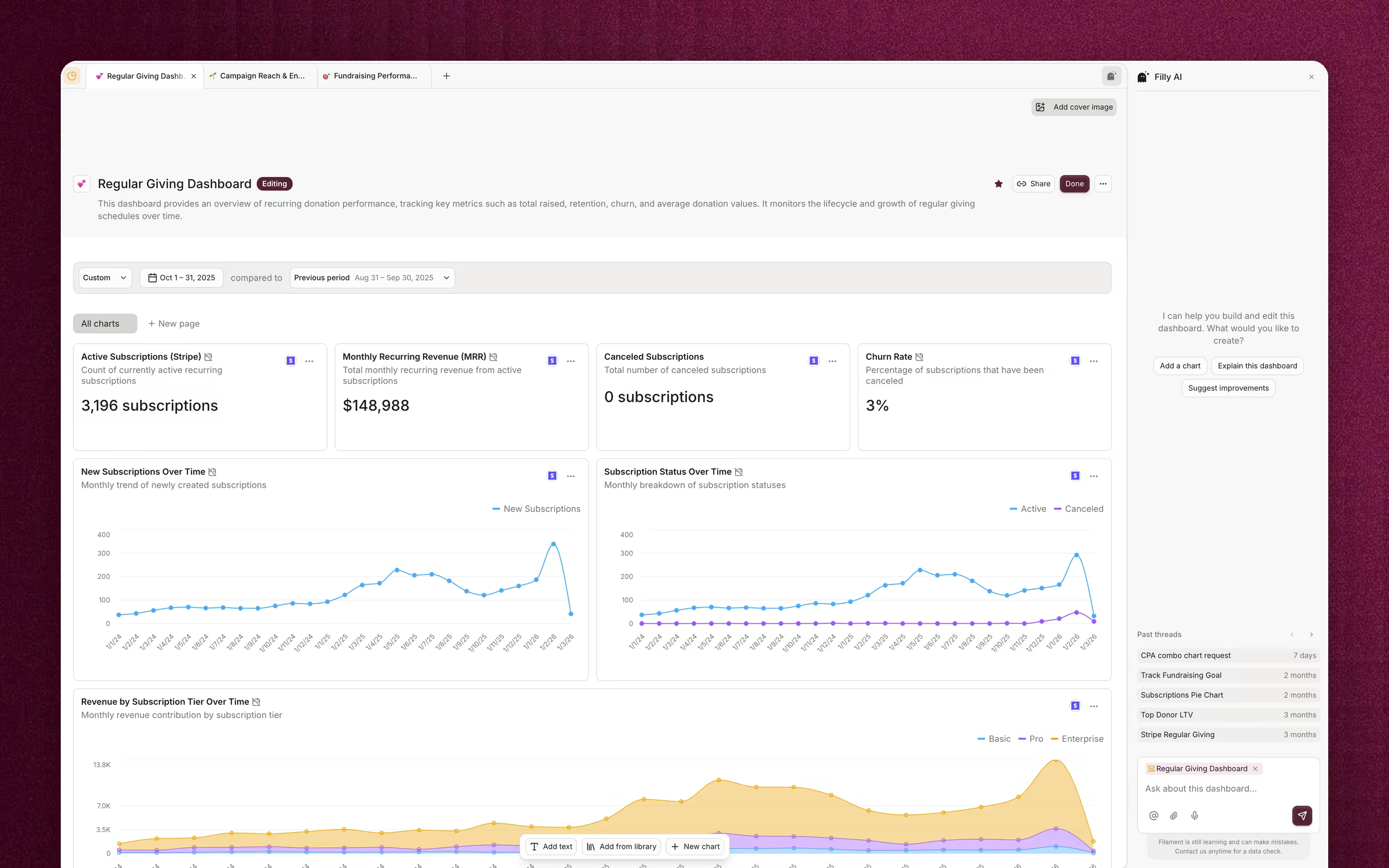This screenshot has height=868, width=1389.
Task: Open the Active Subscriptions card options menu
Action: click(x=310, y=361)
